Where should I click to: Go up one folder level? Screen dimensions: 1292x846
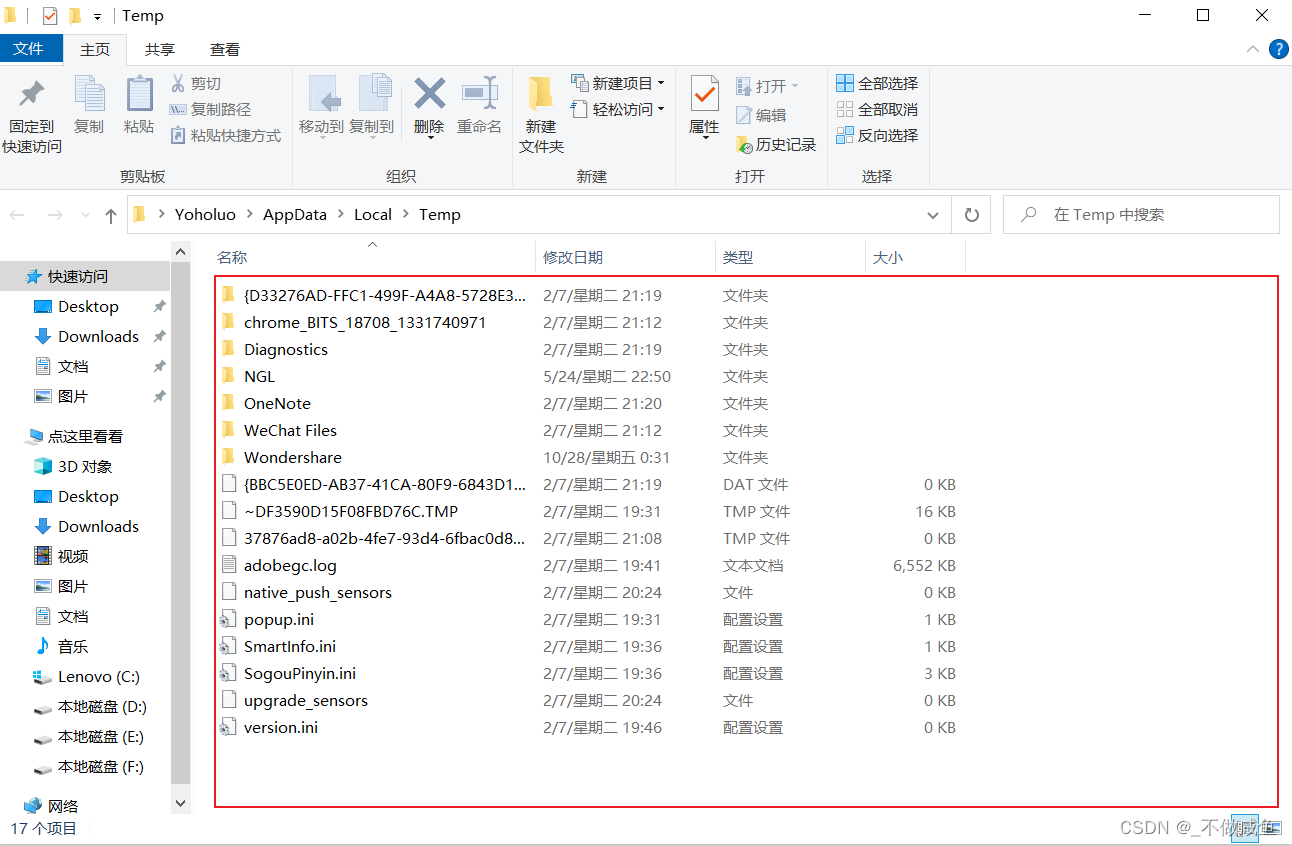pyautogui.click(x=111, y=215)
